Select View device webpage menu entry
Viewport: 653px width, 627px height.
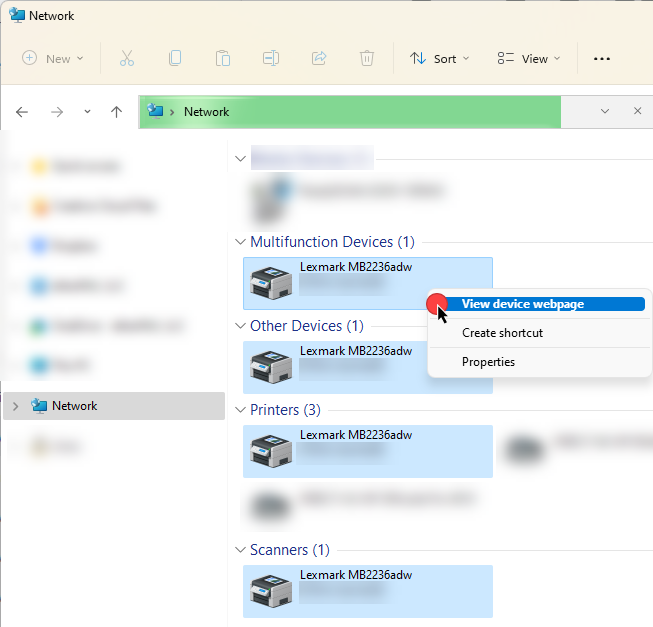pos(522,304)
